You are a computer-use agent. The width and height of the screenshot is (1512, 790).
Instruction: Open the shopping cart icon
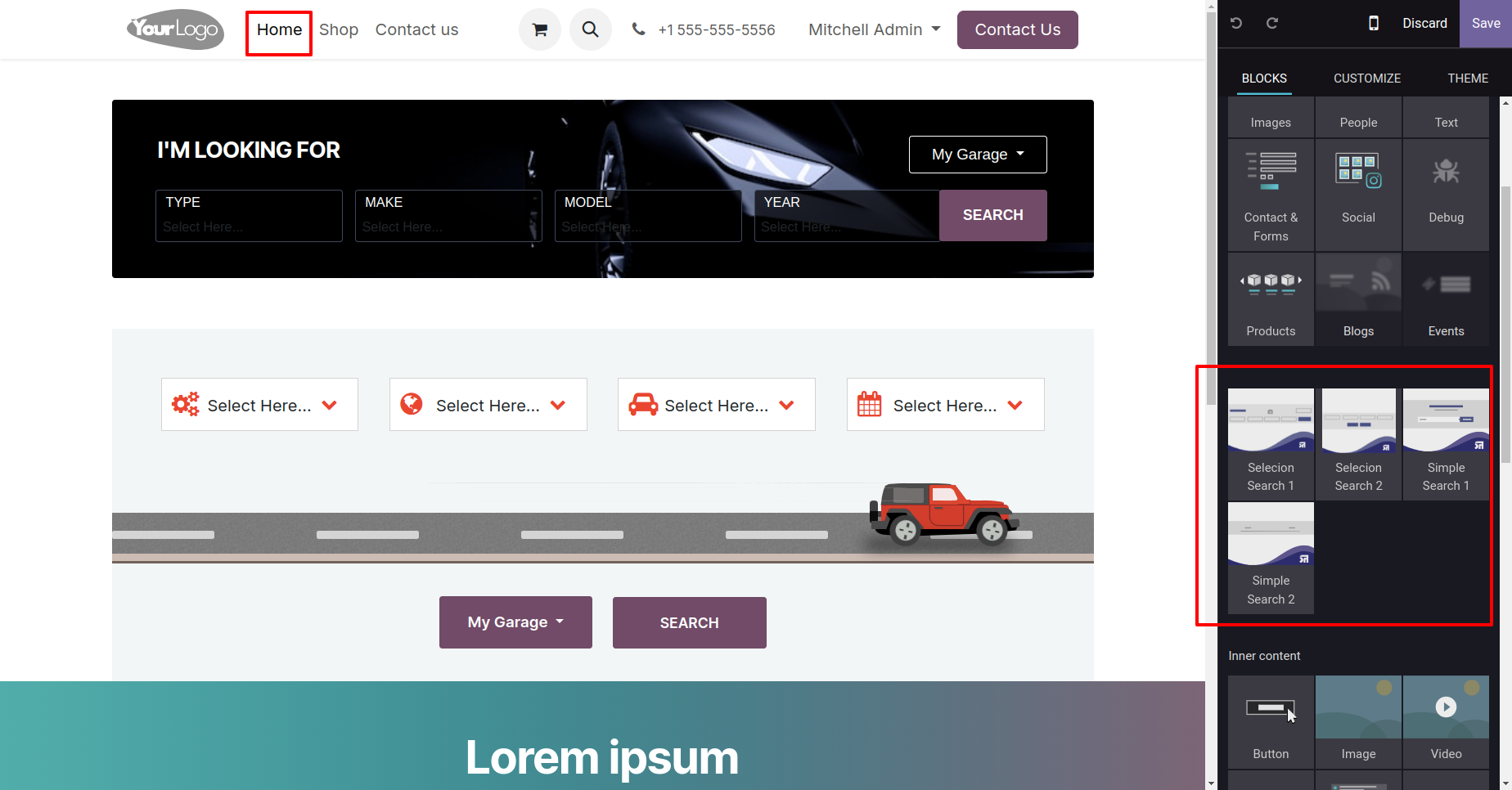point(540,29)
